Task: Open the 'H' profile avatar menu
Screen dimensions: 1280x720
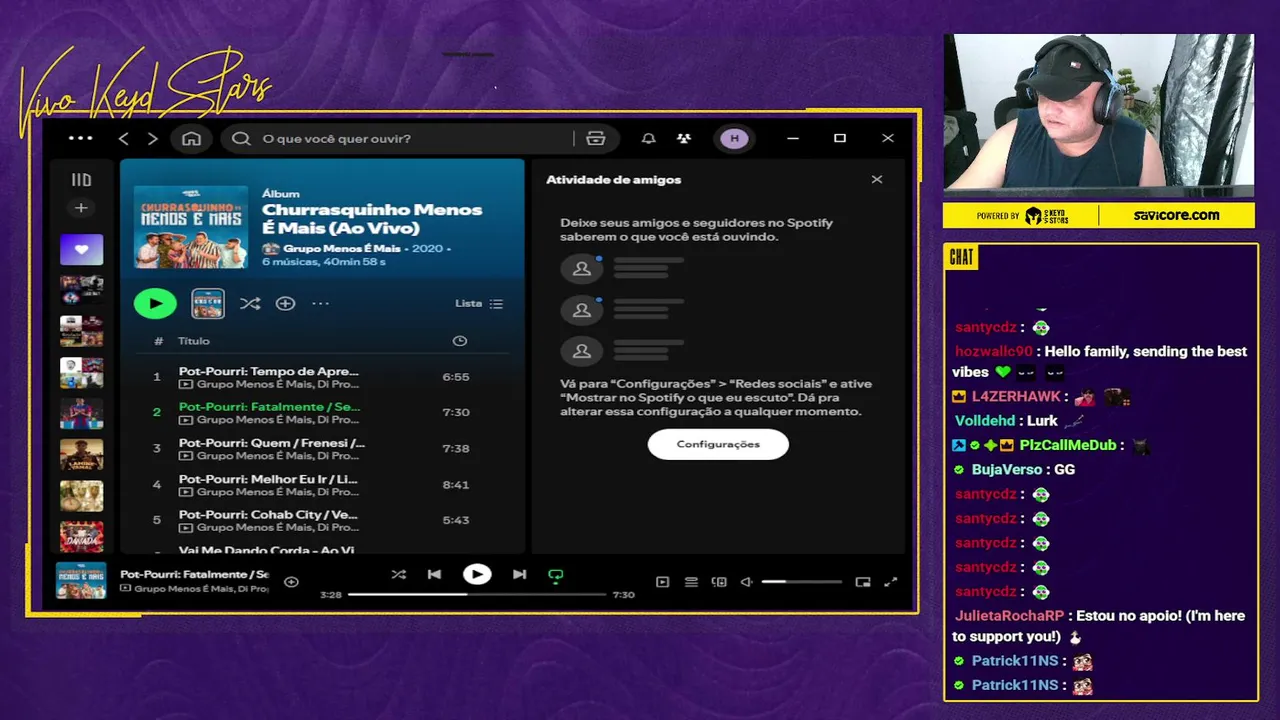Action: pos(734,138)
